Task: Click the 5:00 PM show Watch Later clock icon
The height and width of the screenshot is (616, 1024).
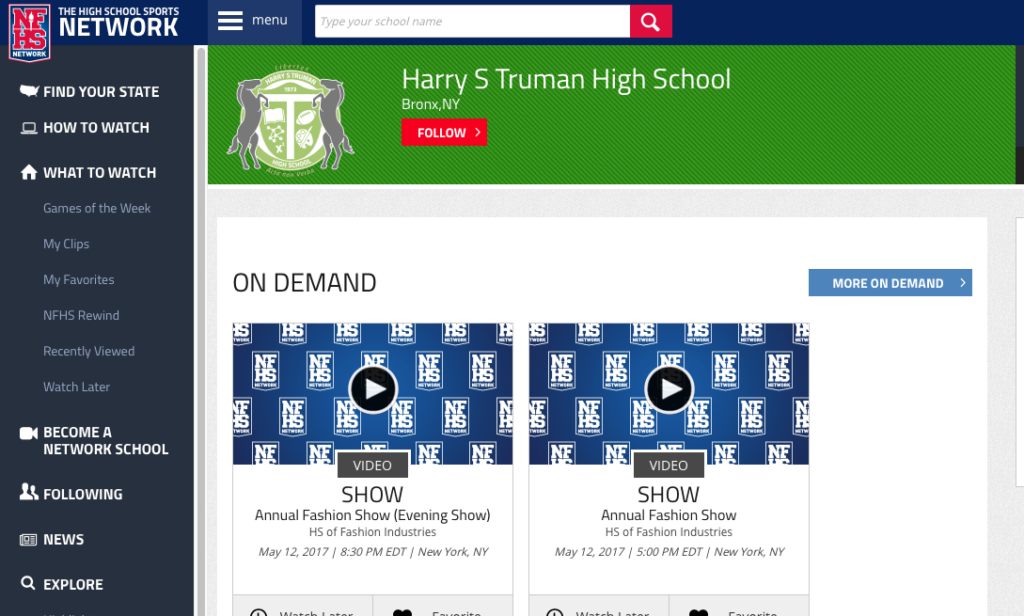Action: 554,613
